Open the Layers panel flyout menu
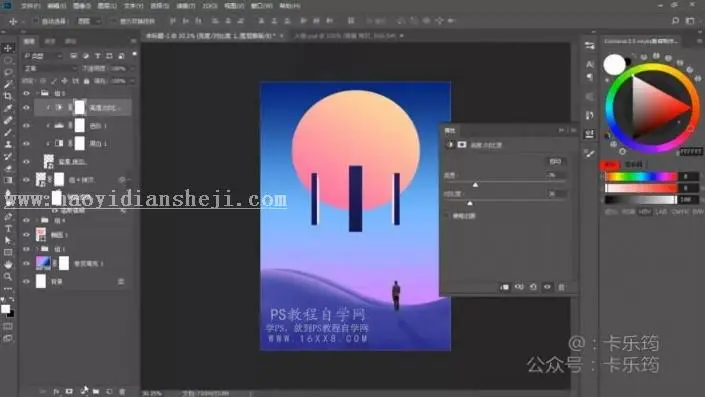 point(134,41)
